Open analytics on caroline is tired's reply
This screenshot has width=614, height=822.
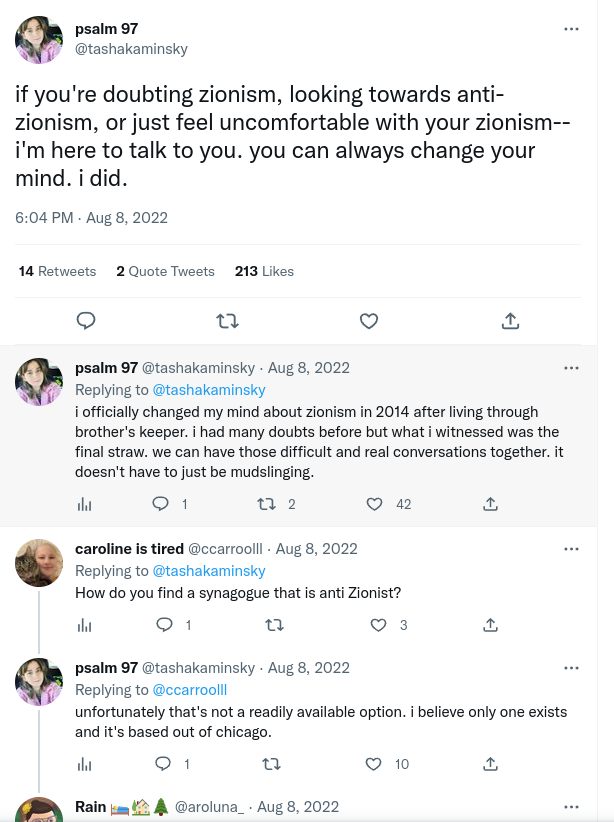[x=85, y=625]
